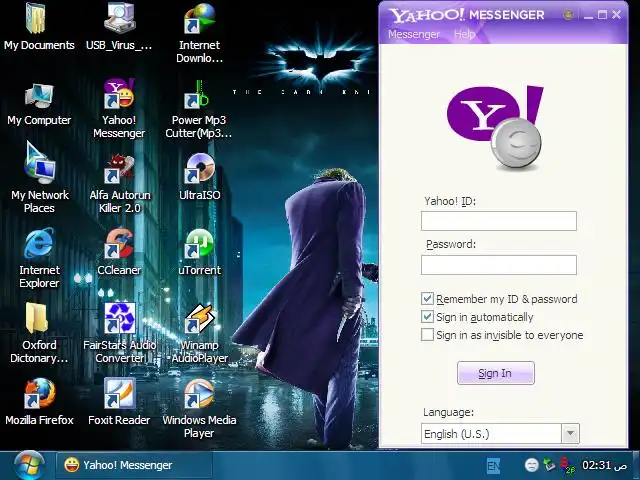
Task: Click the Yahoo! Messenger taskbar button
Action: pyautogui.click(x=134, y=465)
